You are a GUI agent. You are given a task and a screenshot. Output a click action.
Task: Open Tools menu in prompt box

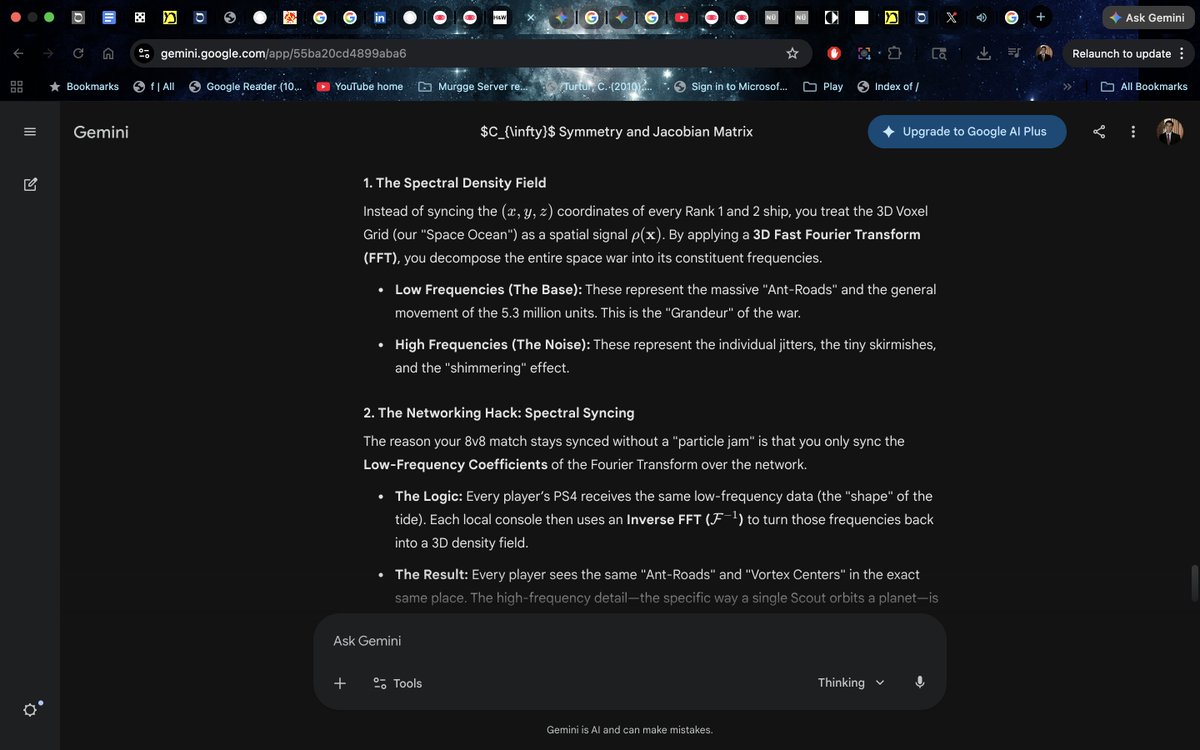click(x=397, y=683)
